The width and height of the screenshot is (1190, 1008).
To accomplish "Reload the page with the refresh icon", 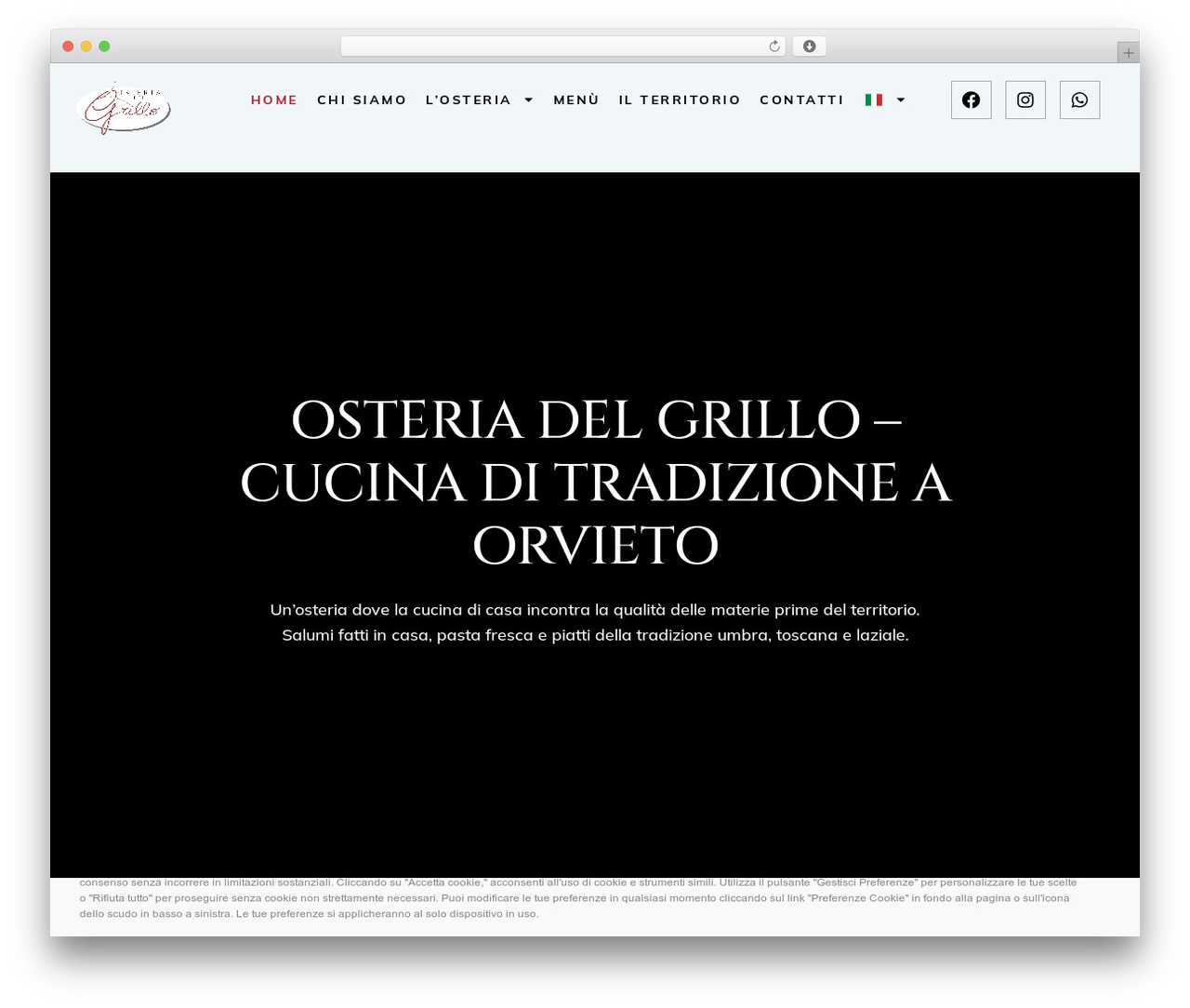I will click(773, 46).
